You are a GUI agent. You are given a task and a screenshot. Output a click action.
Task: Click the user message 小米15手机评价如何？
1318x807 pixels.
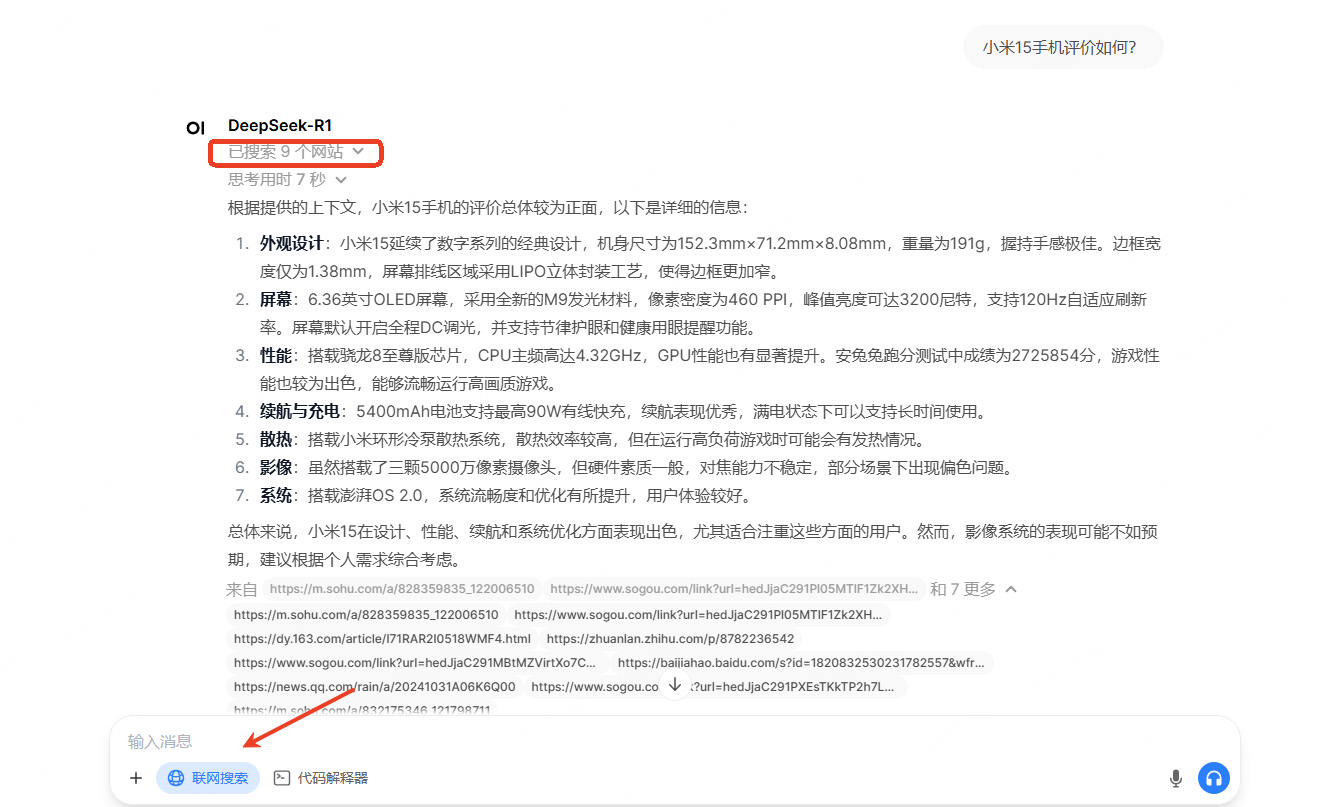[x=1063, y=47]
